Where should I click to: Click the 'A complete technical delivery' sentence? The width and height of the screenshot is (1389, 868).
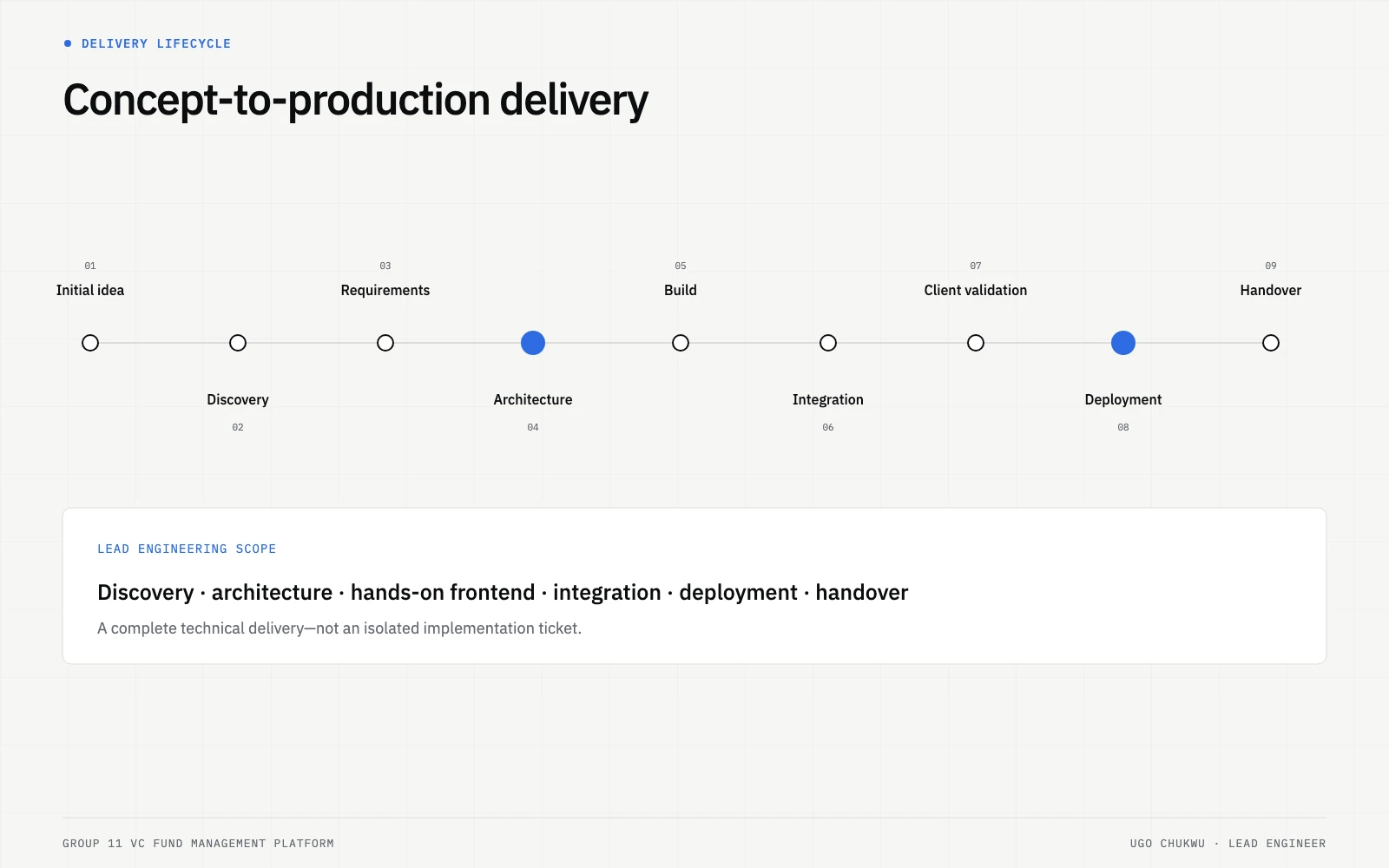pyautogui.click(x=339, y=628)
